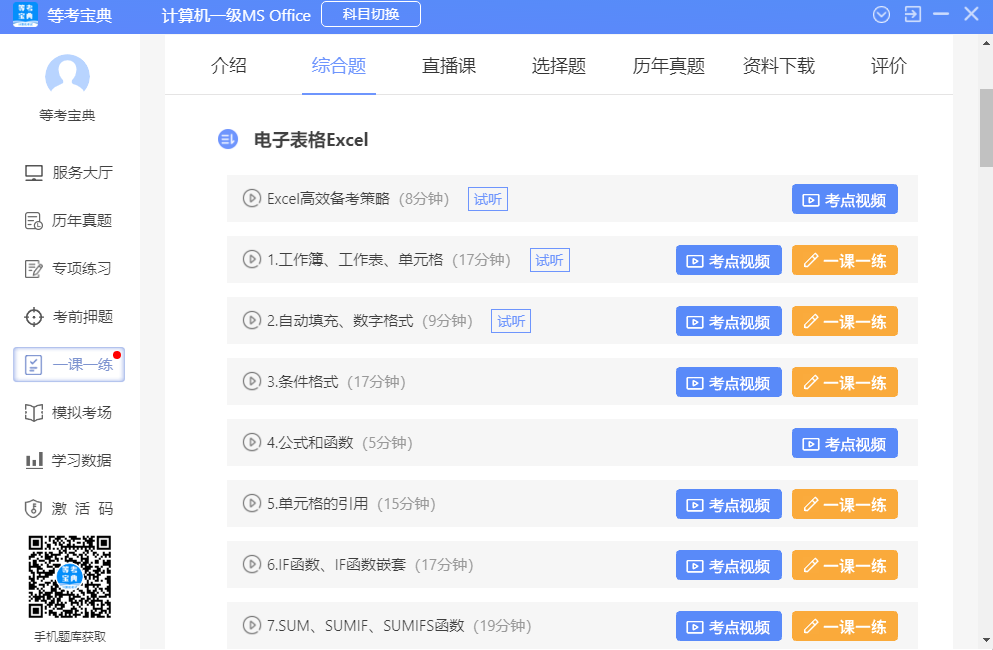Viewport: 993px width, 650px height.
Task: Click the logout arrow icon in title bar
Action: click(913, 14)
